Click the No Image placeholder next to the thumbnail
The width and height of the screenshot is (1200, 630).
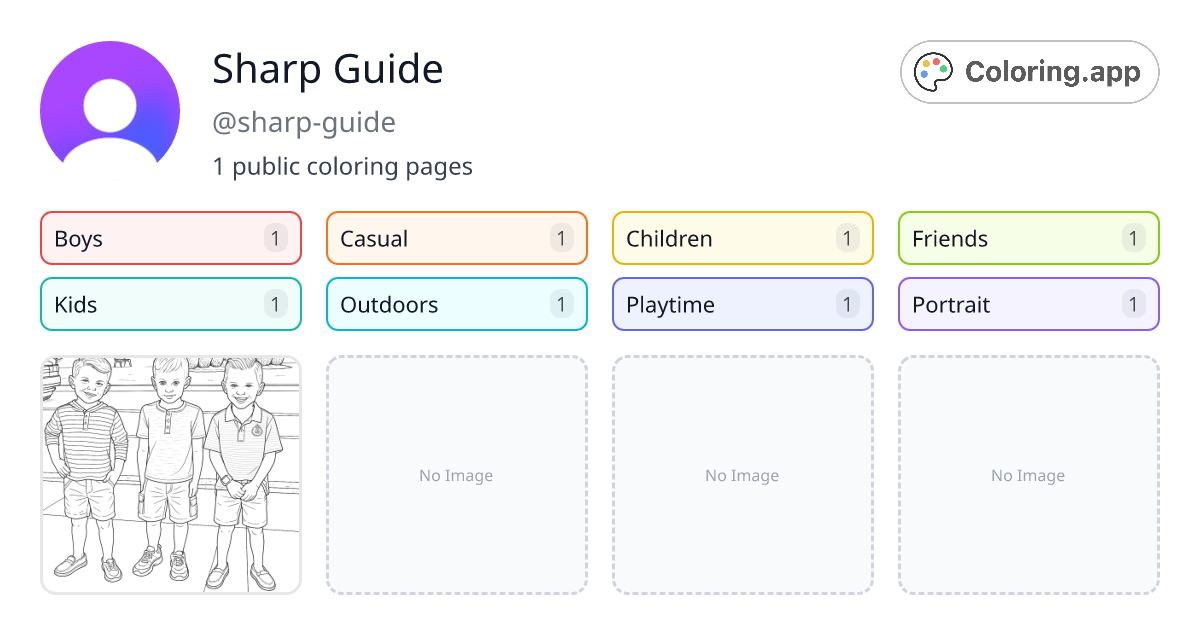point(456,475)
